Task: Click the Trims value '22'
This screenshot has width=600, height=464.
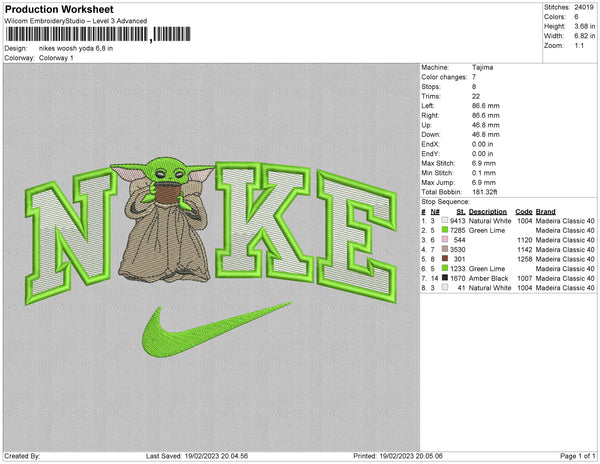Action: coord(476,96)
